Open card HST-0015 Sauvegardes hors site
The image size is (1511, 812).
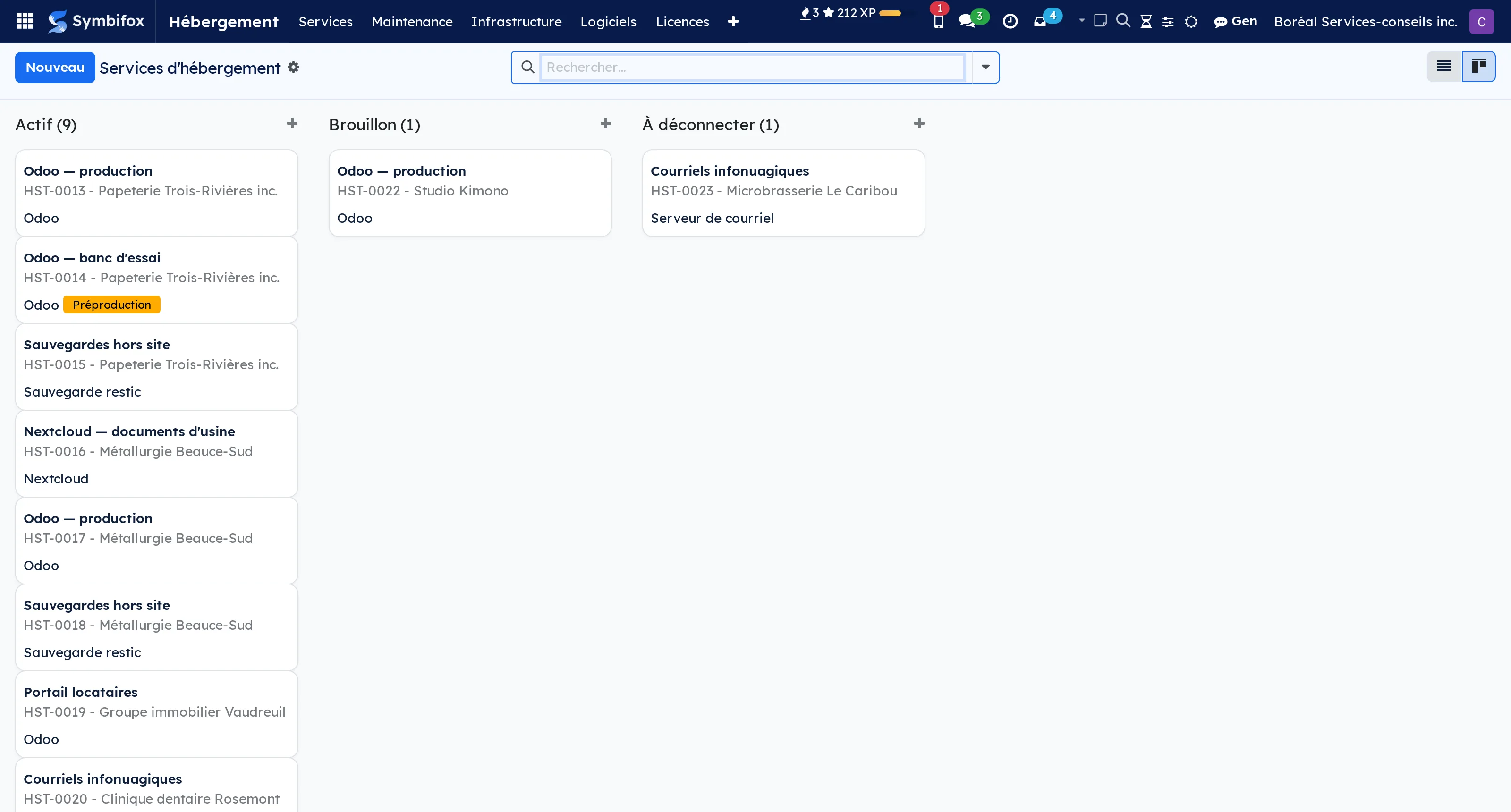[157, 367]
